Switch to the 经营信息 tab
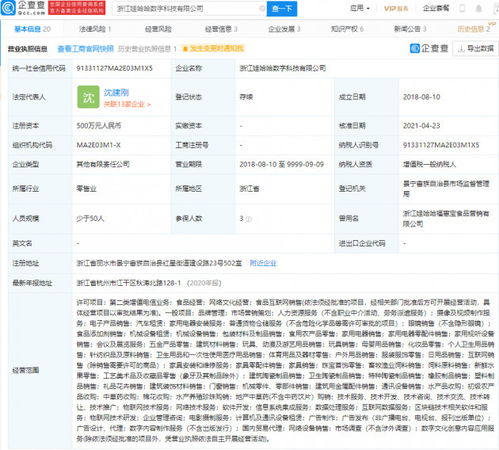Image resolution: width=499 pixels, height=450 pixels. [221, 29]
